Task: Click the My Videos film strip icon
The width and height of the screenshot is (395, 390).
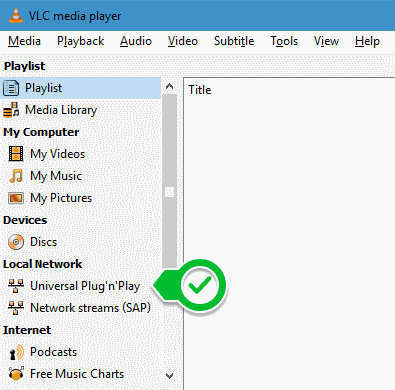Action: [16, 154]
